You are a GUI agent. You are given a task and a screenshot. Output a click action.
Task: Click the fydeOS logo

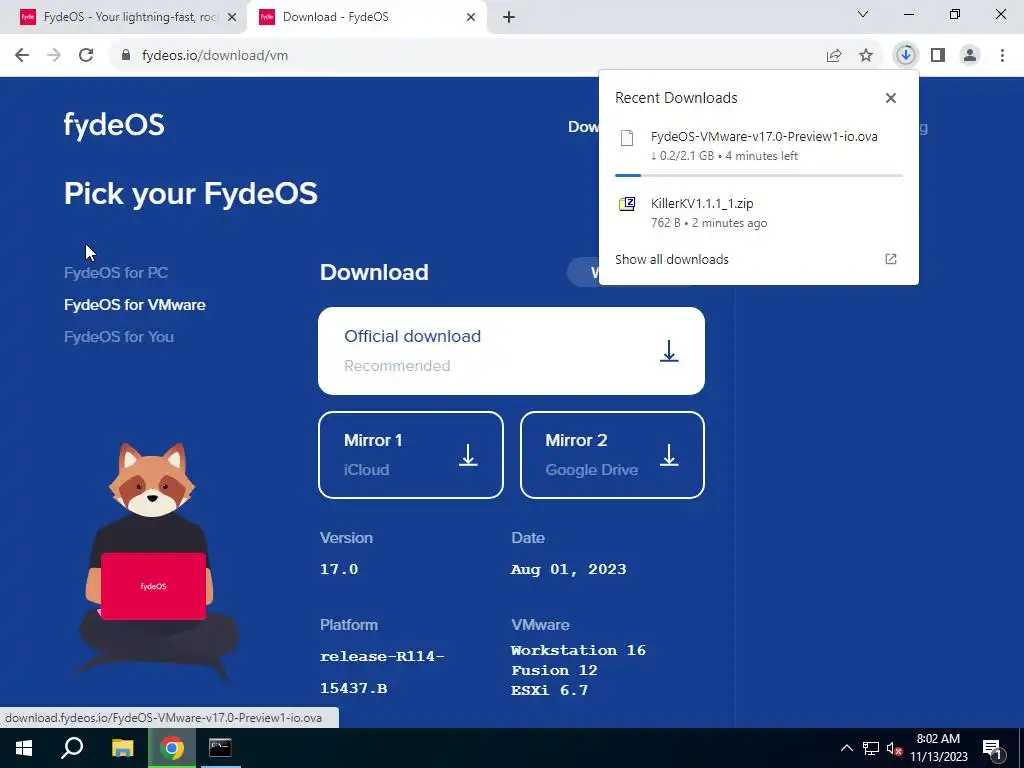click(x=114, y=125)
